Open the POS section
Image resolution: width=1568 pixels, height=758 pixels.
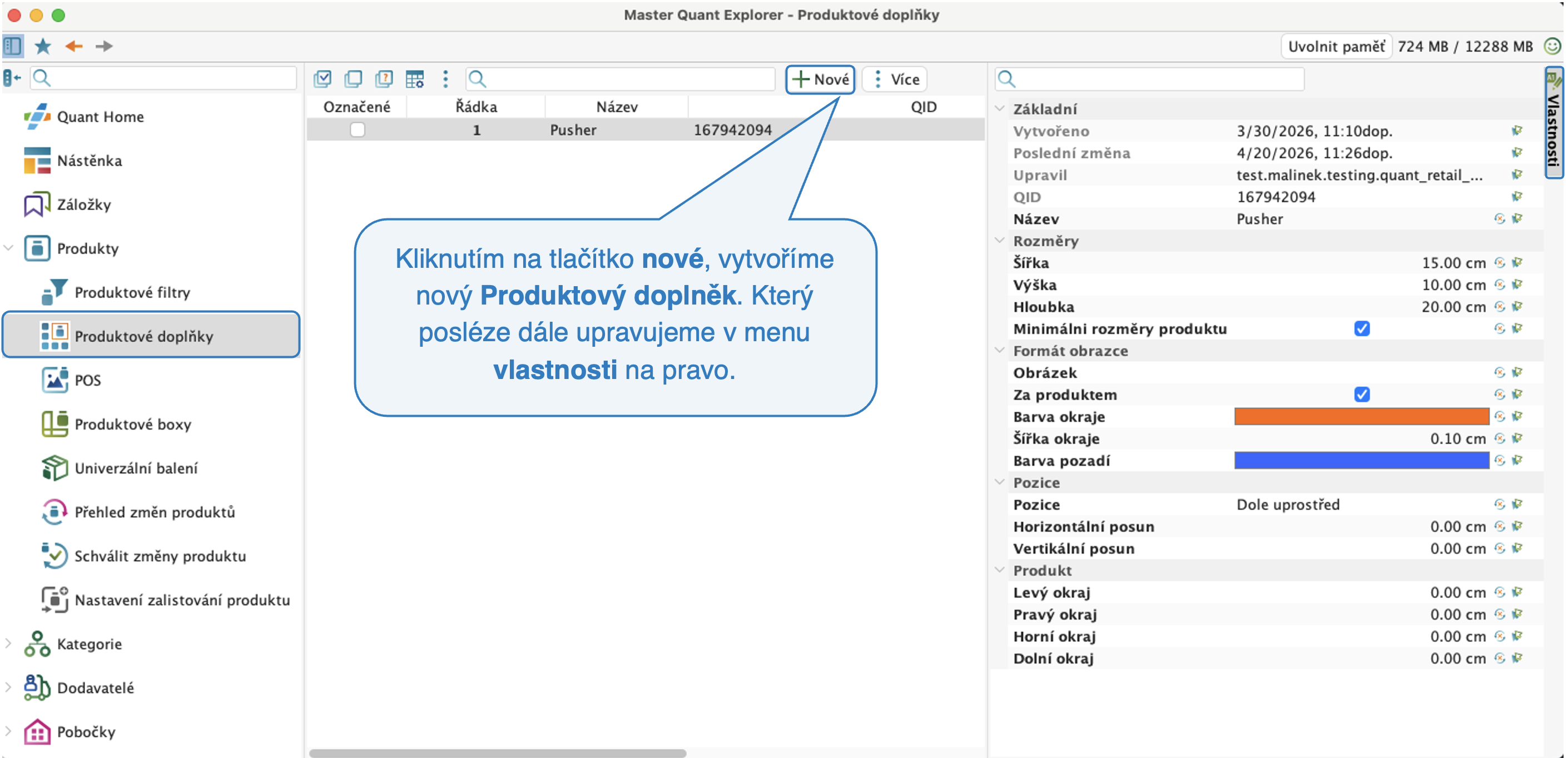(x=71, y=380)
